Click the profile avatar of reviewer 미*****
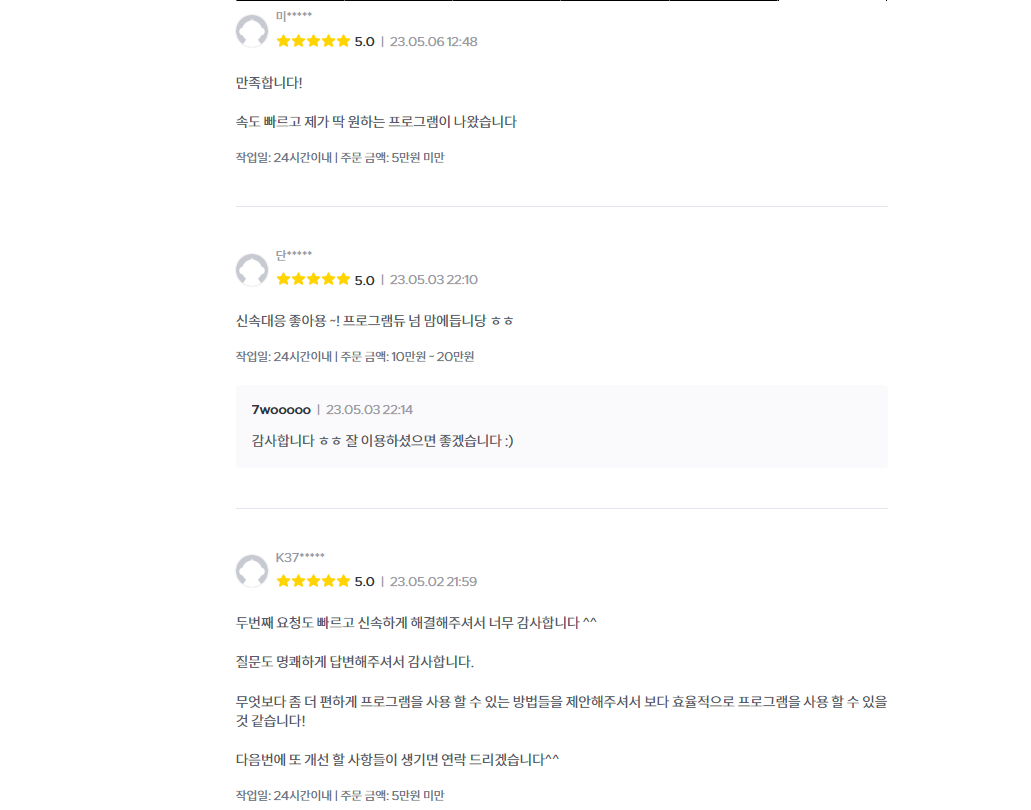Screen dimensions: 1031x810 tap(252, 31)
